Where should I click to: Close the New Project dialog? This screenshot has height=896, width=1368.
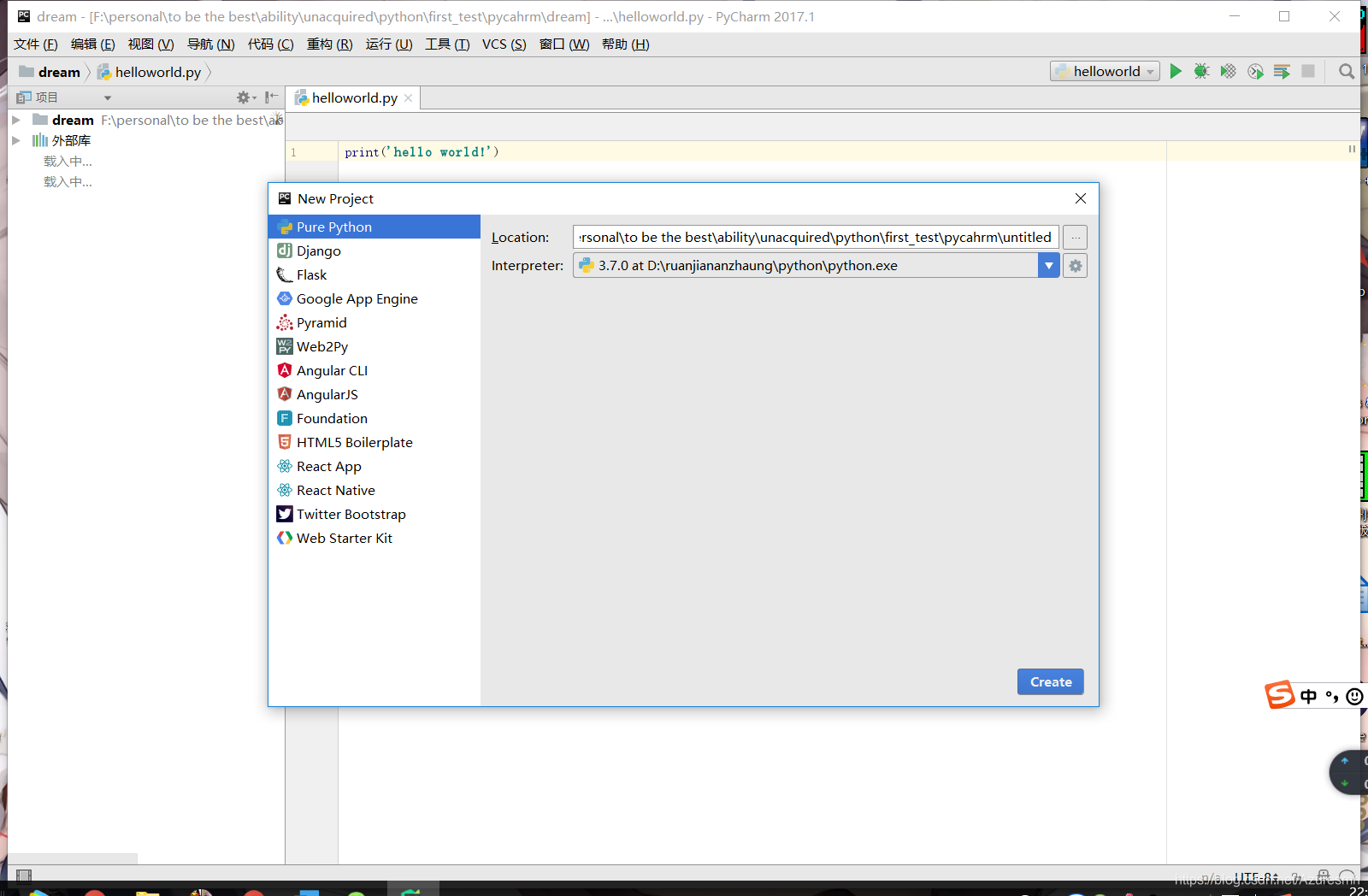[1081, 198]
